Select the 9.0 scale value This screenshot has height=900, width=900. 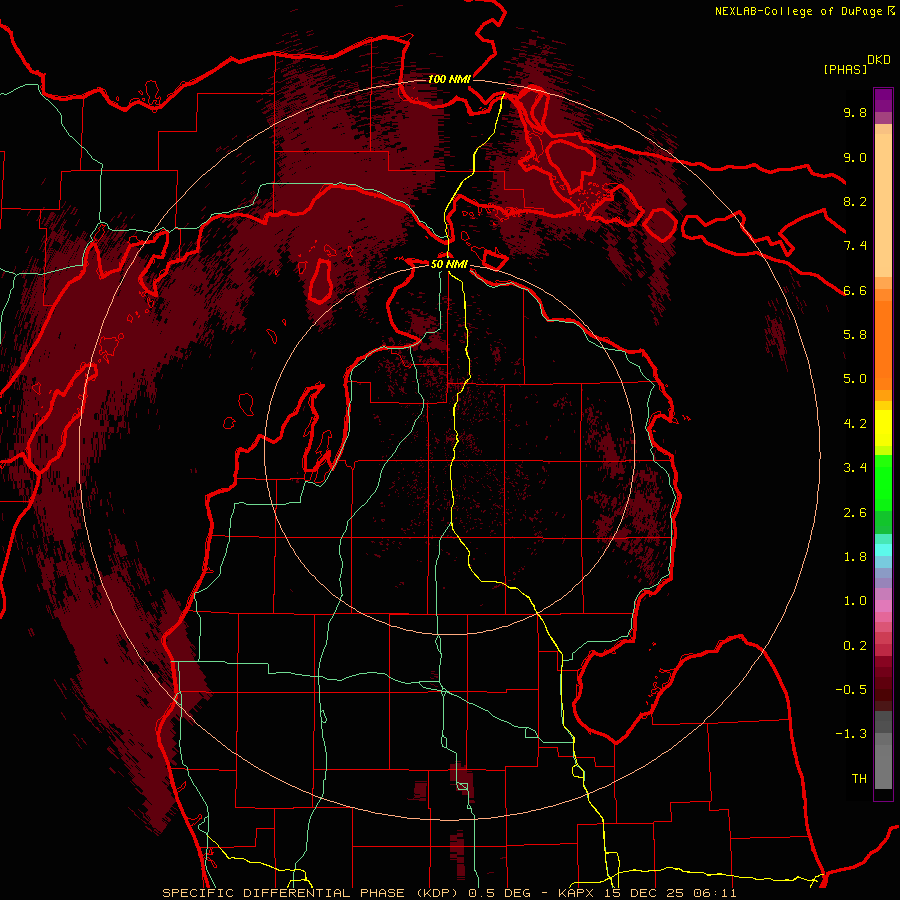click(x=855, y=157)
